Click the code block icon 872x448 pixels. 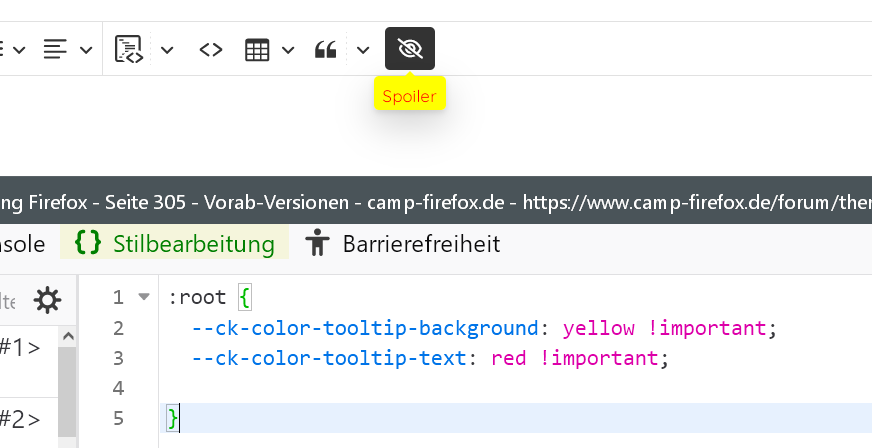coord(129,49)
